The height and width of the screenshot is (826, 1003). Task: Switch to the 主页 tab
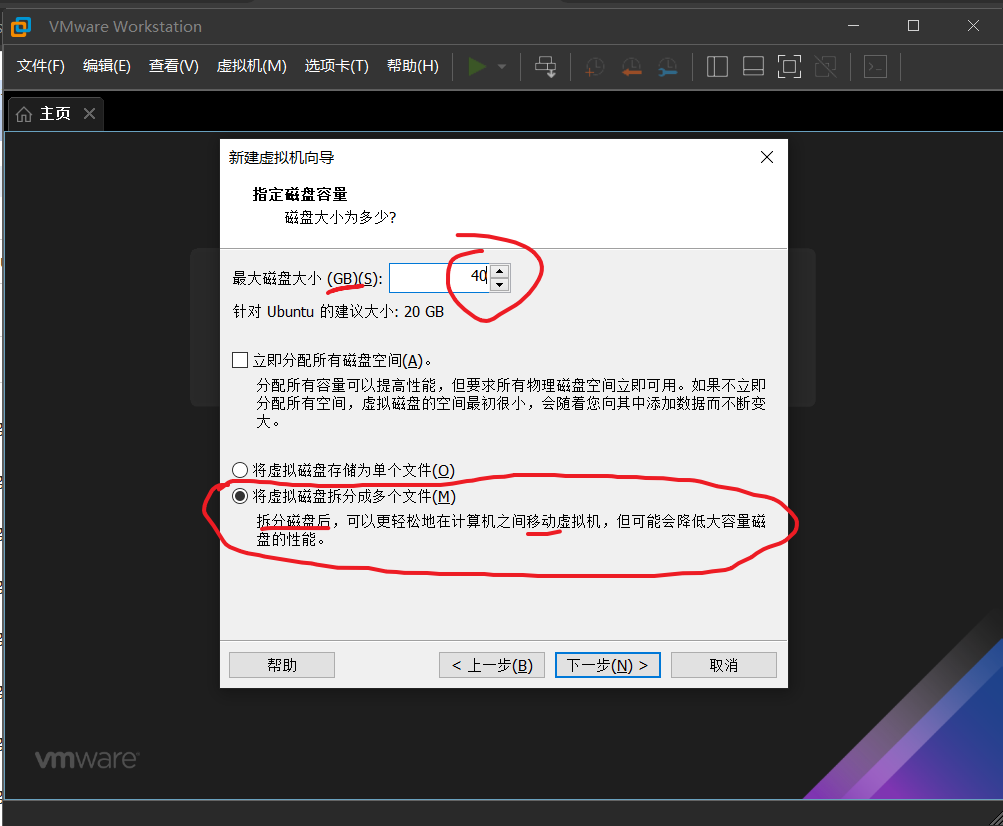(x=55, y=114)
